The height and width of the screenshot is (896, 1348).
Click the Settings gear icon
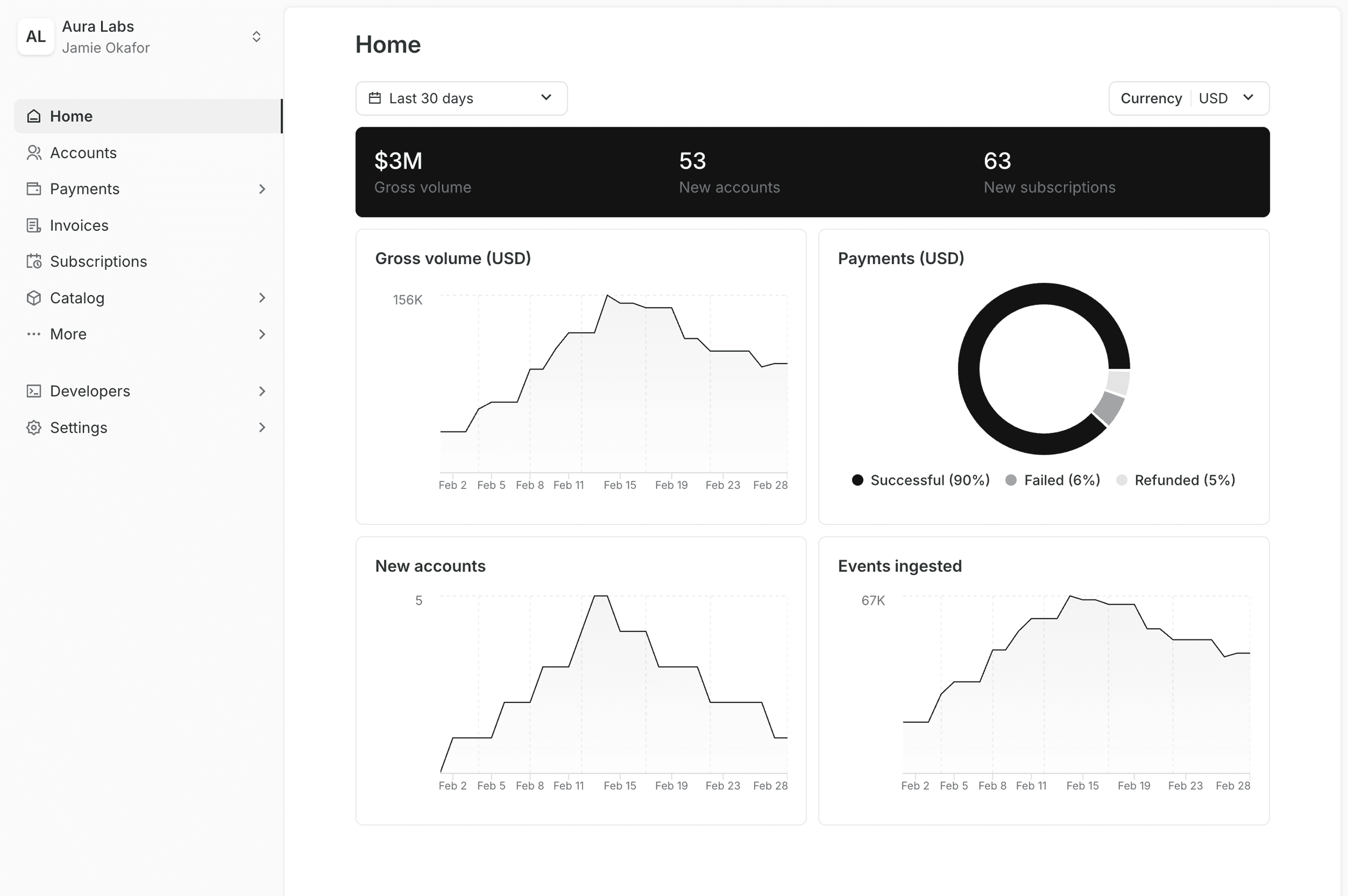34,427
